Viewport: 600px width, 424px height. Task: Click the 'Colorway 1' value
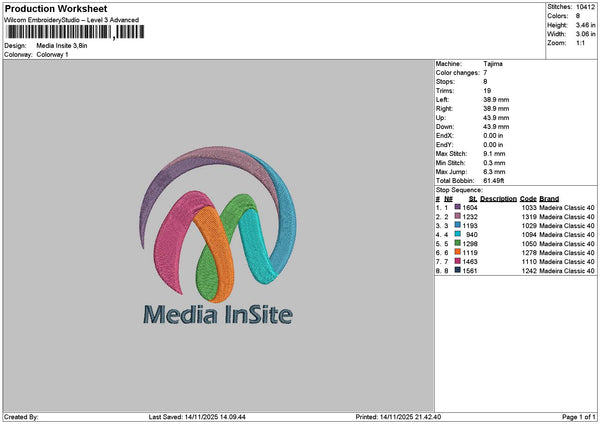tap(52, 55)
